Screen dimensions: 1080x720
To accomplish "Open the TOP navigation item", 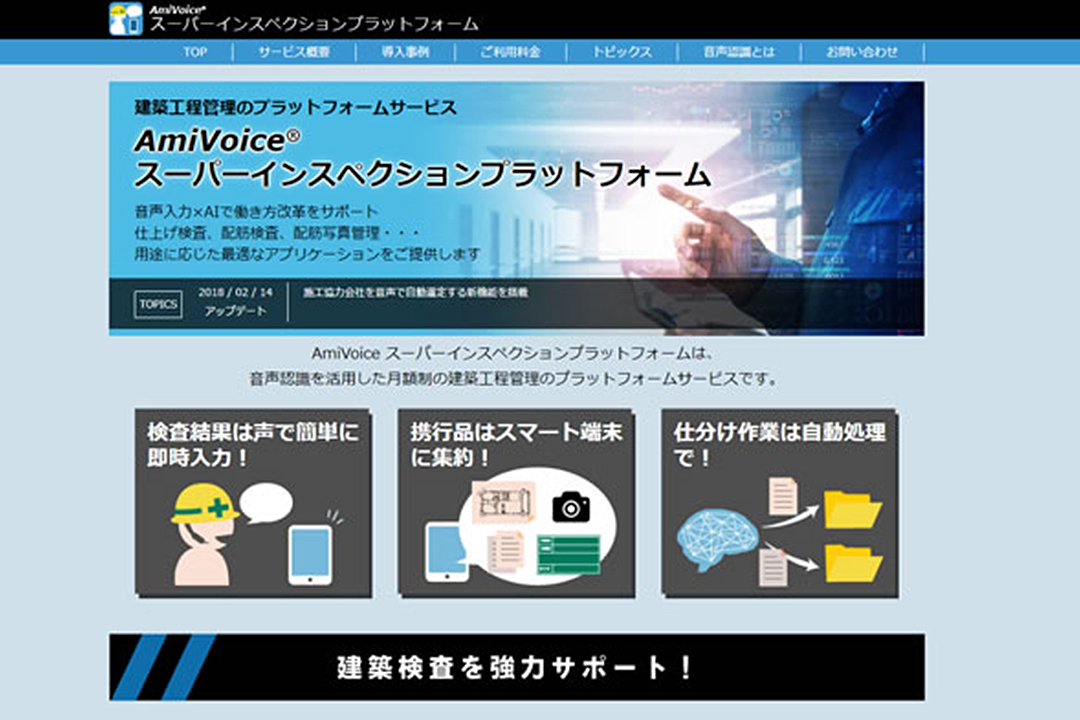I will click(195, 52).
